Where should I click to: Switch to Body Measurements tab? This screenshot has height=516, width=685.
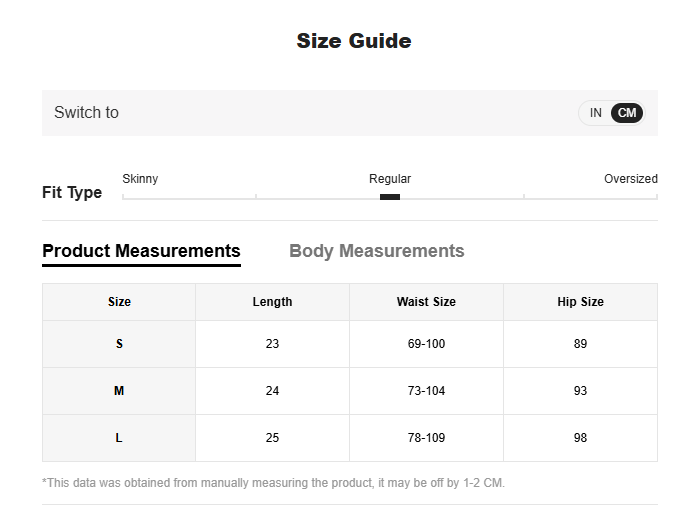point(376,251)
